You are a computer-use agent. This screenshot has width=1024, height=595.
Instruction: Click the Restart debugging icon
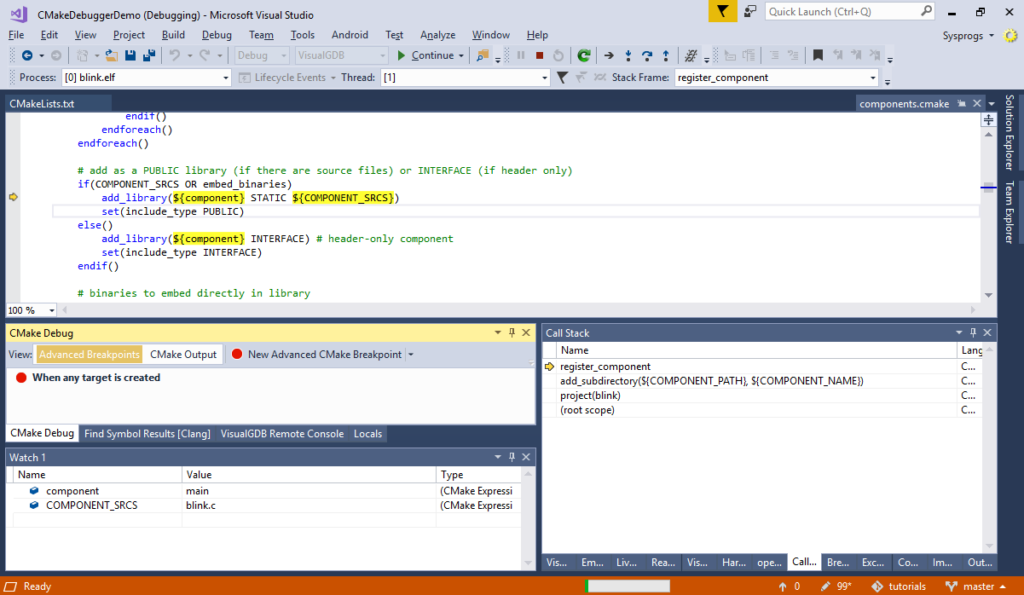coord(557,56)
